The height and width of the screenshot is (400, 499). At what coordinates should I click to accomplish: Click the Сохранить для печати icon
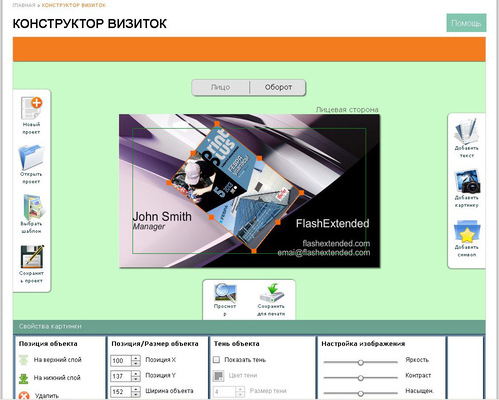pyautogui.click(x=271, y=293)
